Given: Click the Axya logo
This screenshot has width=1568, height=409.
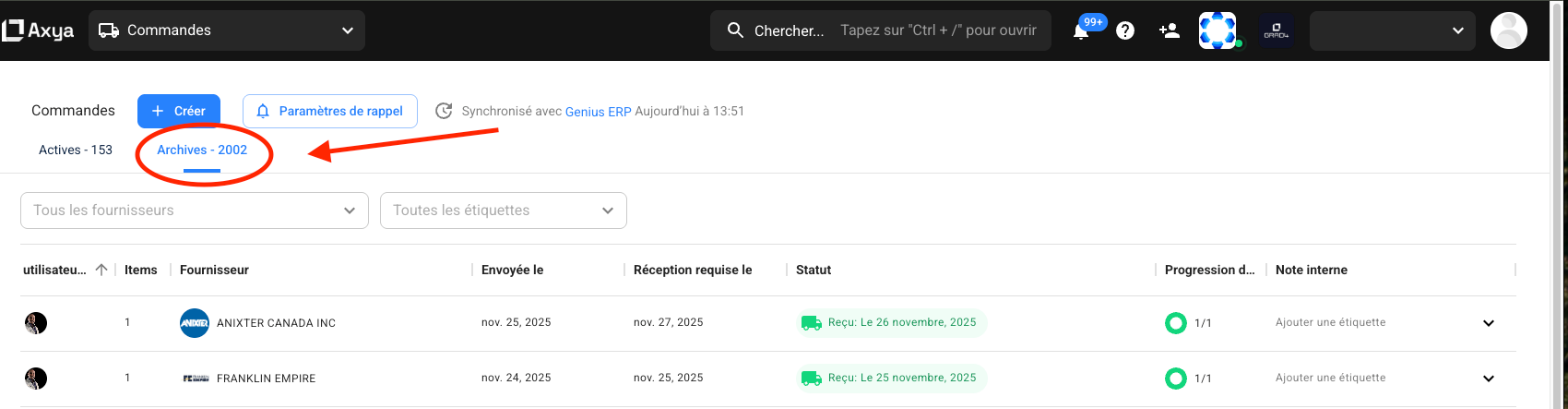Looking at the screenshot, I should click(38, 30).
